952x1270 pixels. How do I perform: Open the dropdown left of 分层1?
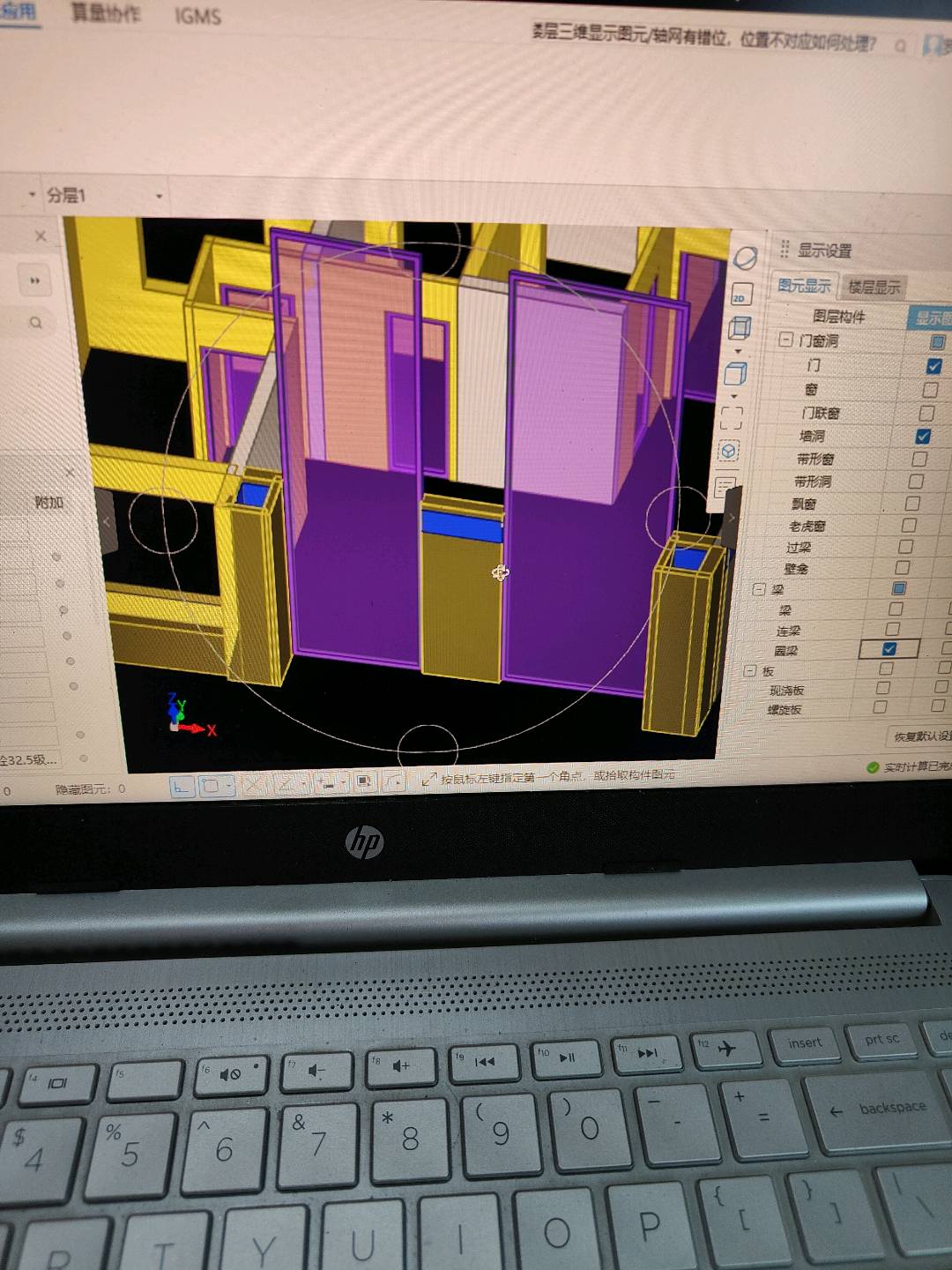(x=33, y=194)
